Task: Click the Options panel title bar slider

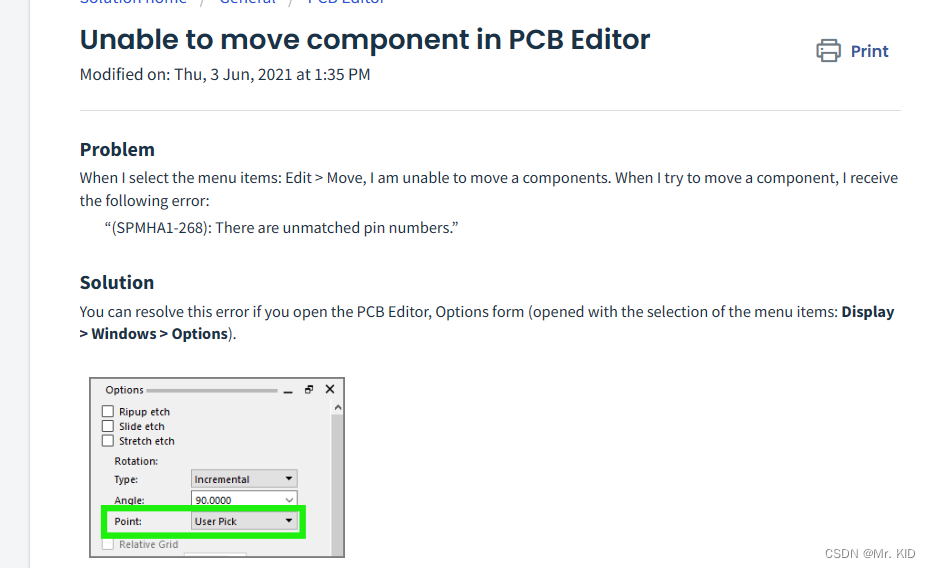Action: coord(212,391)
